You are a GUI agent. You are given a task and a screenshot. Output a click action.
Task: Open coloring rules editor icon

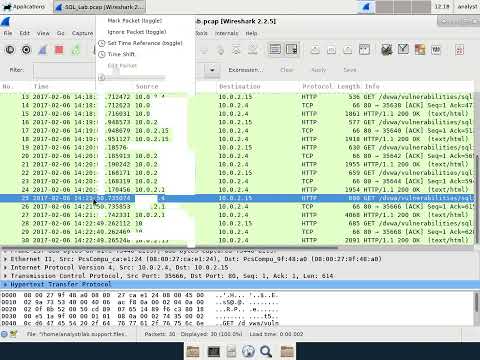tap(420, 50)
